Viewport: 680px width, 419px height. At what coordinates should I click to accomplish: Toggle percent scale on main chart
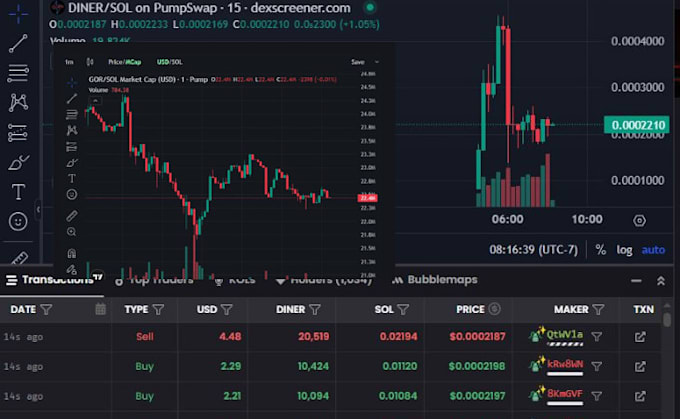pos(601,250)
